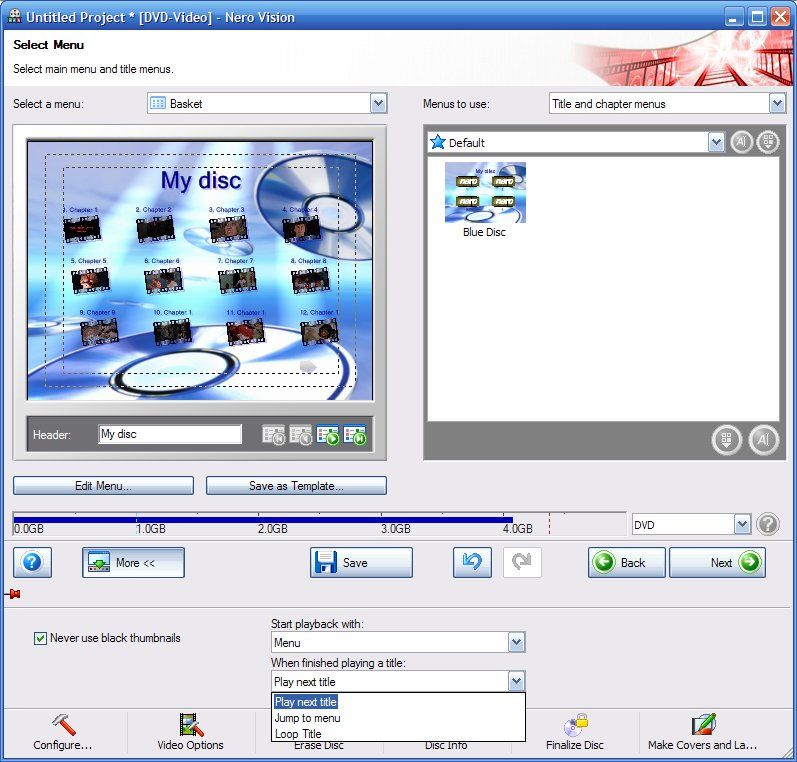Open Make Covers and Labels tool
This screenshot has height=762, width=797.
pos(702,731)
